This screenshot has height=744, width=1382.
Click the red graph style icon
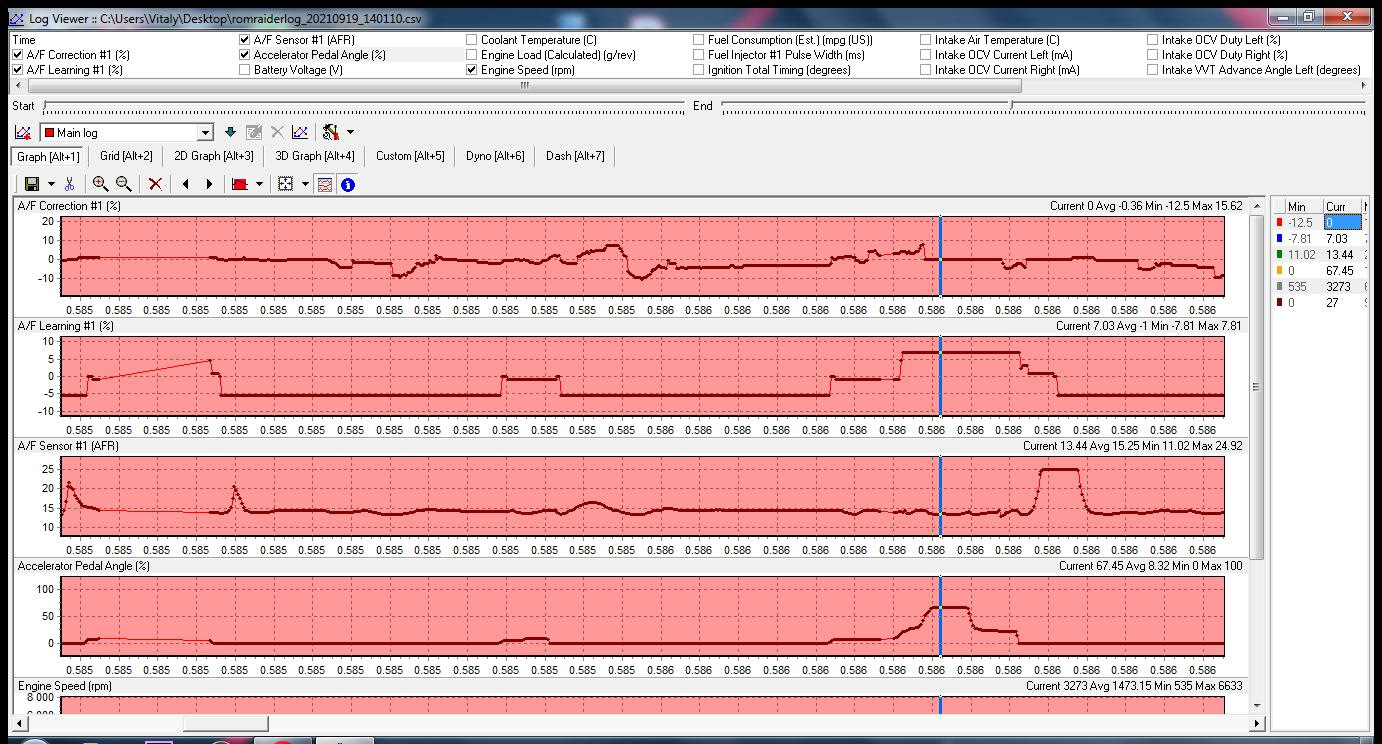tap(240, 184)
